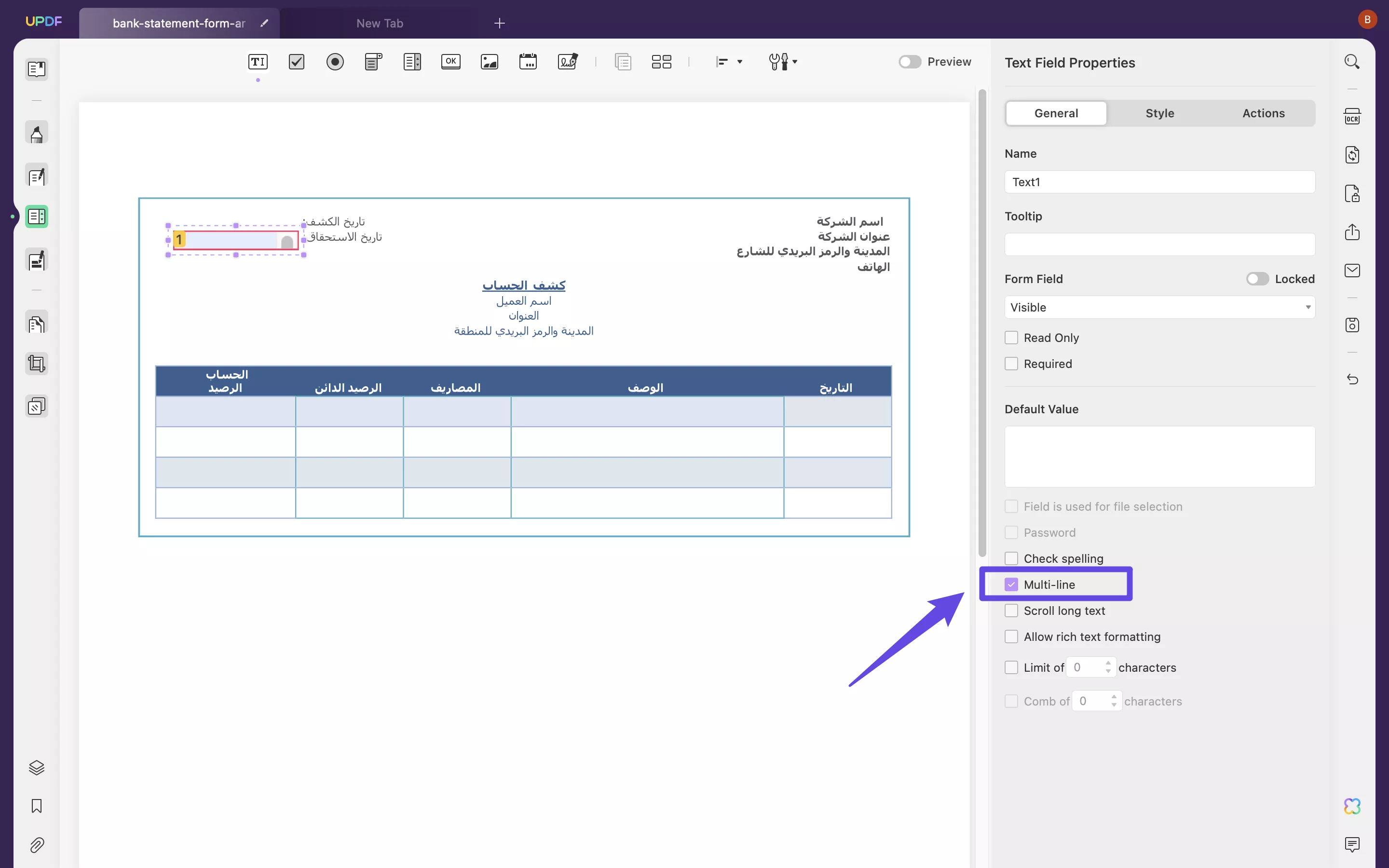This screenshot has width=1389, height=868.
Task: Enable the Required checkbox
Action: coord(1011,364)
